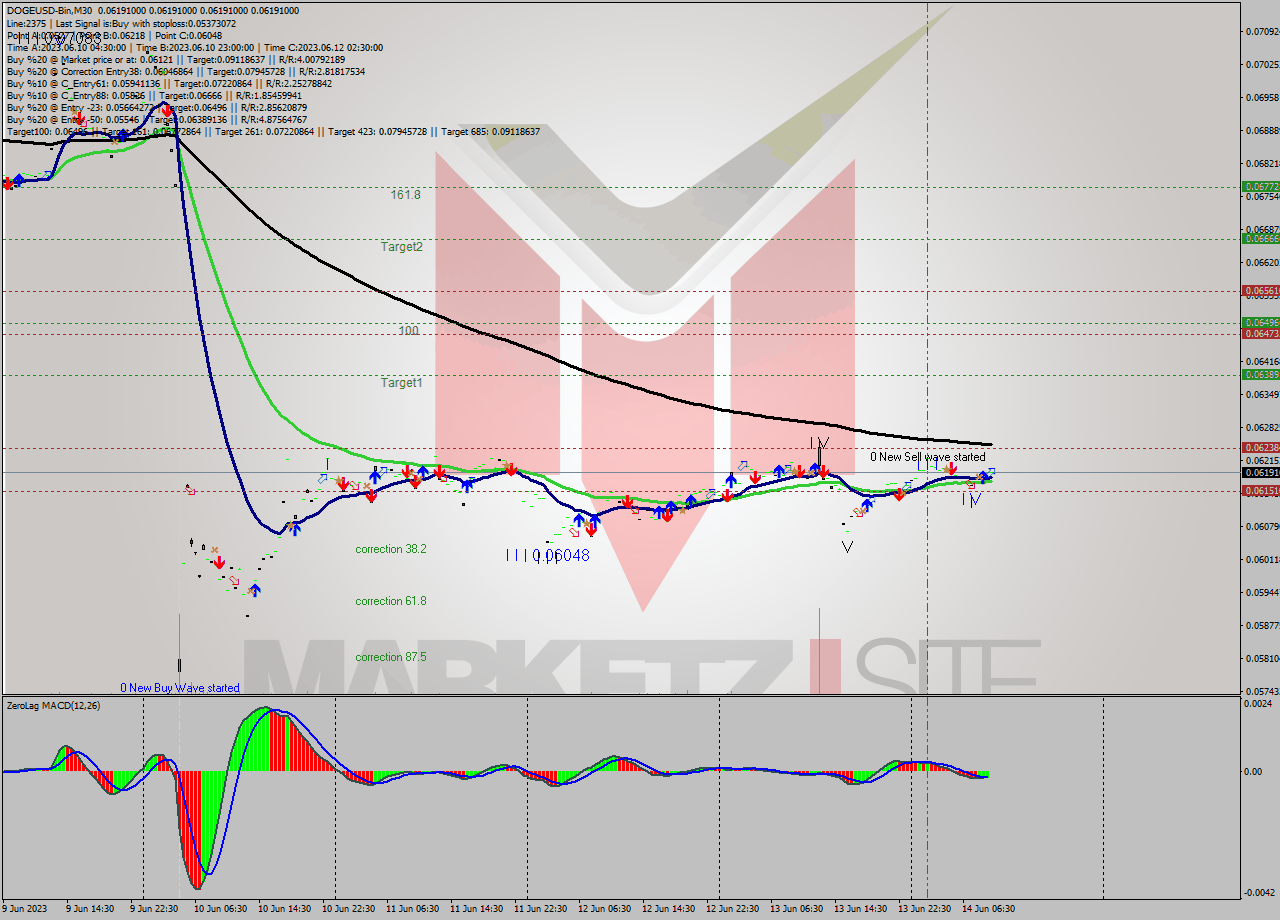
Task: Click '10 Jun 14:30' on time axis
Action: pos(284,908)
